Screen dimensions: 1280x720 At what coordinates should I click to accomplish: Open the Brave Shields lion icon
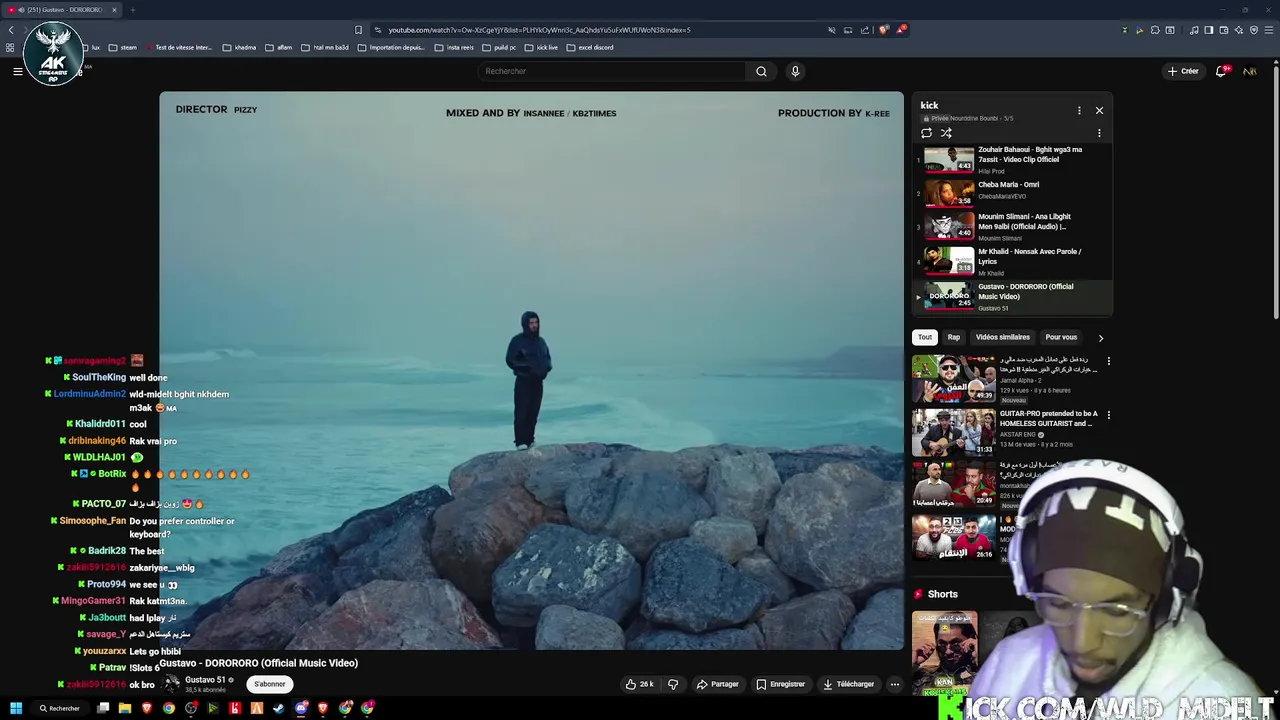(x=883, y=30)
